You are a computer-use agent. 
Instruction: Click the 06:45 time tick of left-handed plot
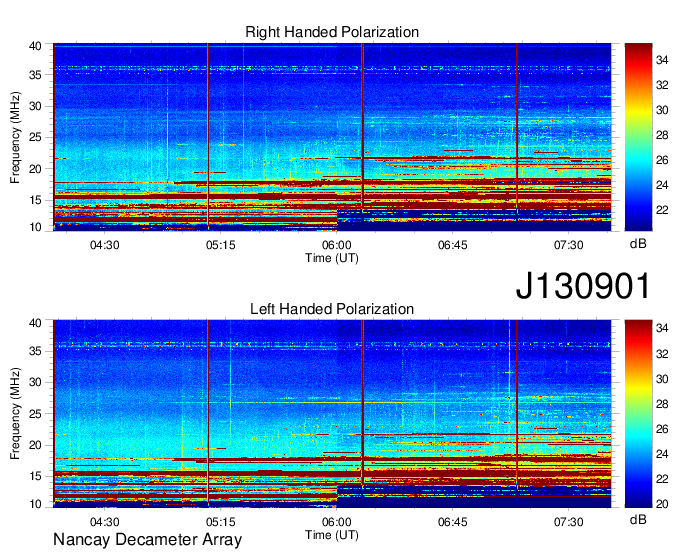pyautogui.click(x=453, y=522)
